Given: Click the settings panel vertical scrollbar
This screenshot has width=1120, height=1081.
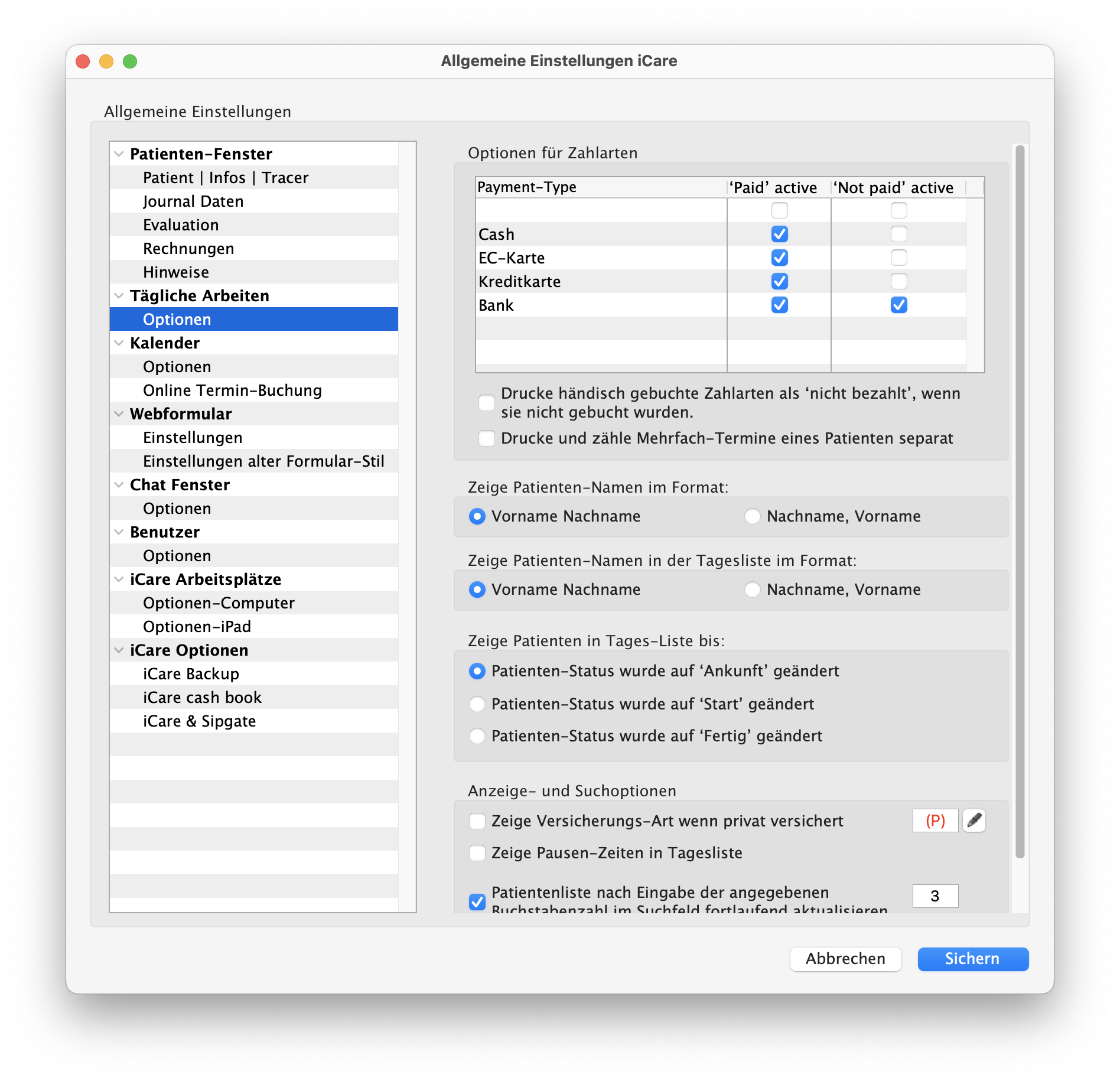Looking at the screenshot, I should coord(1020,502).
